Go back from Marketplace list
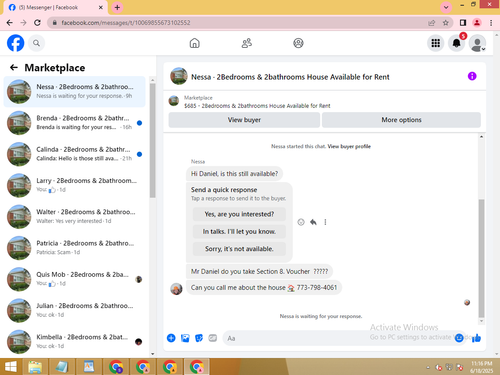 click(x=14, y=68)
